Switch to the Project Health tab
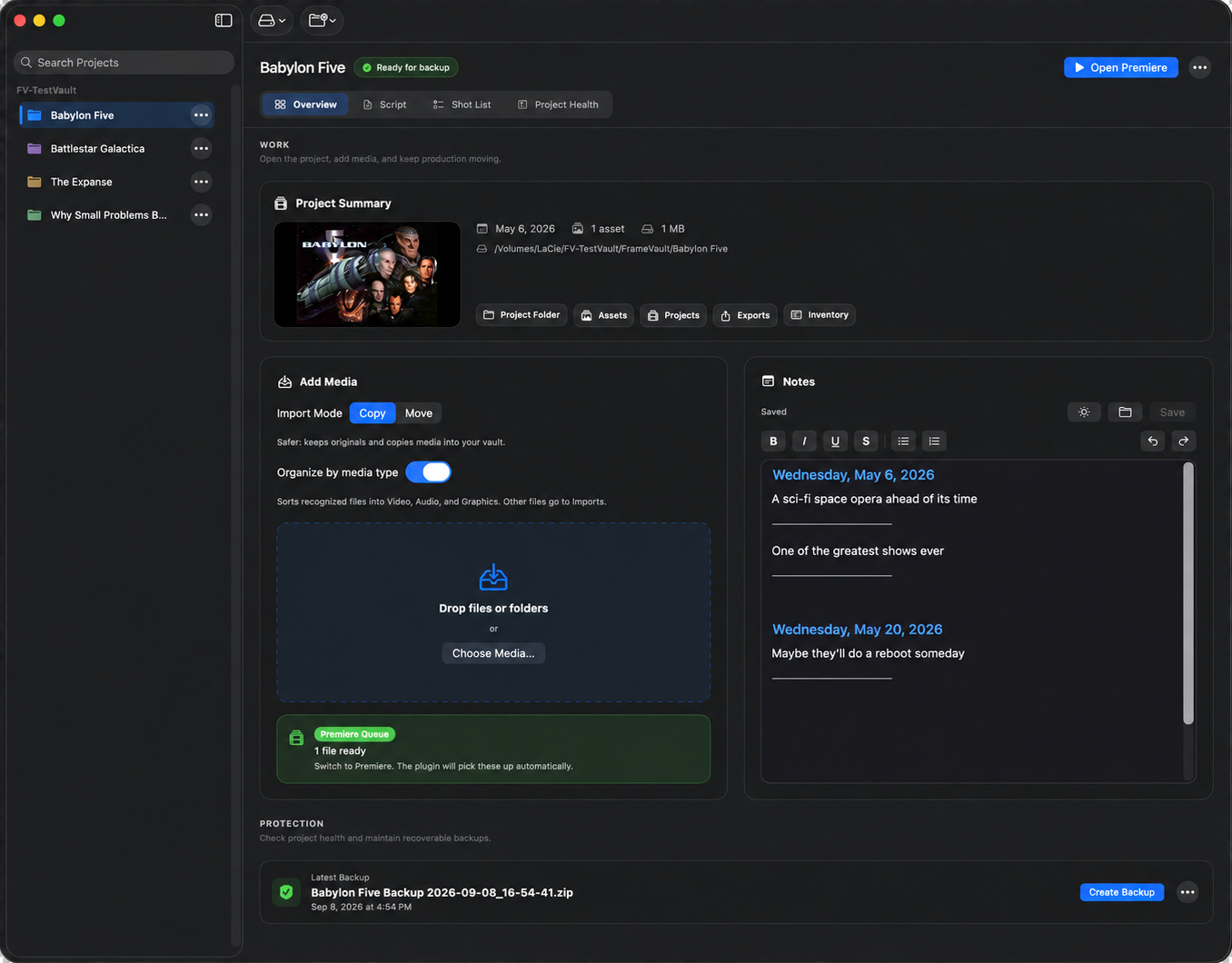 coord(558,104)
